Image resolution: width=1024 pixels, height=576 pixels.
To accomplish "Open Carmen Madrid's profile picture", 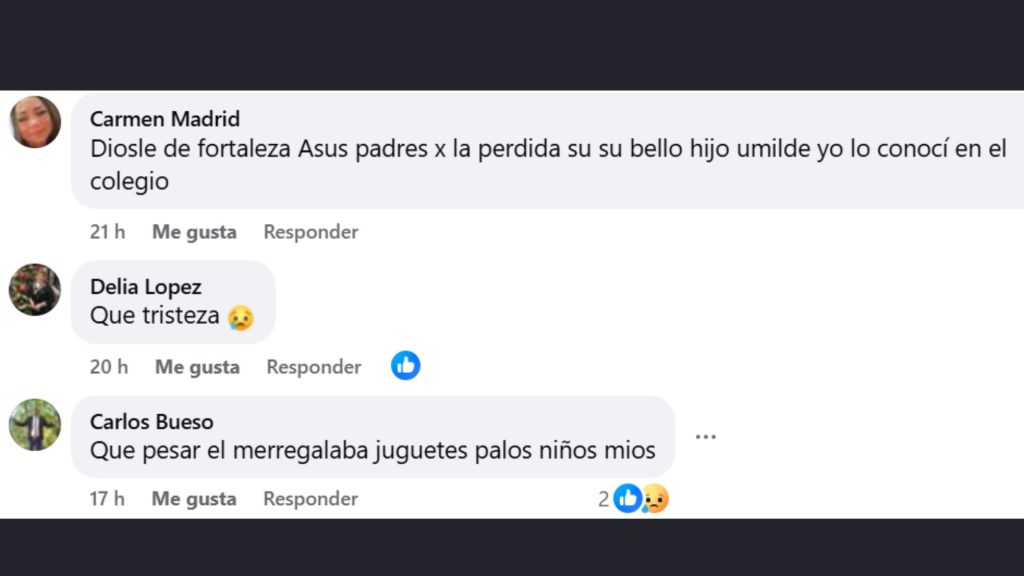I will pyautogui.click(x=35, y=120).
